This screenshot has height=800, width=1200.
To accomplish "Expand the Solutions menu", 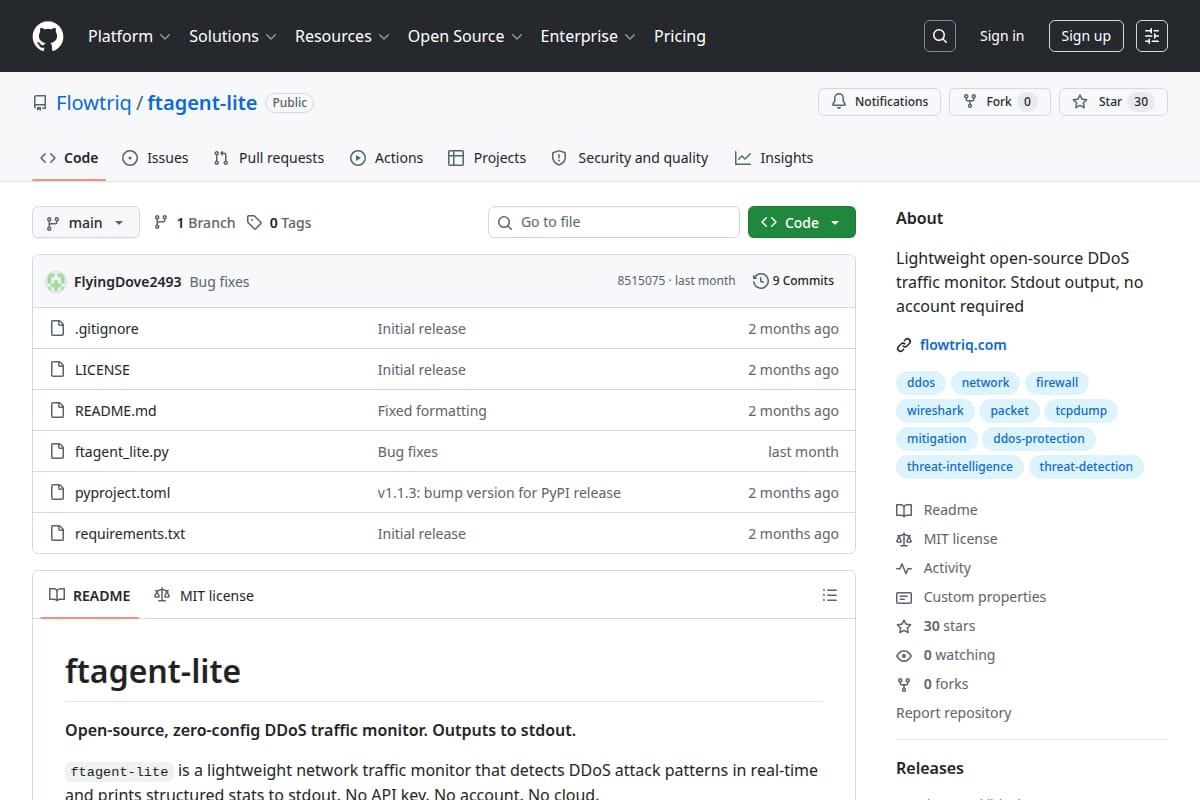I will click(x=231, y=36).
